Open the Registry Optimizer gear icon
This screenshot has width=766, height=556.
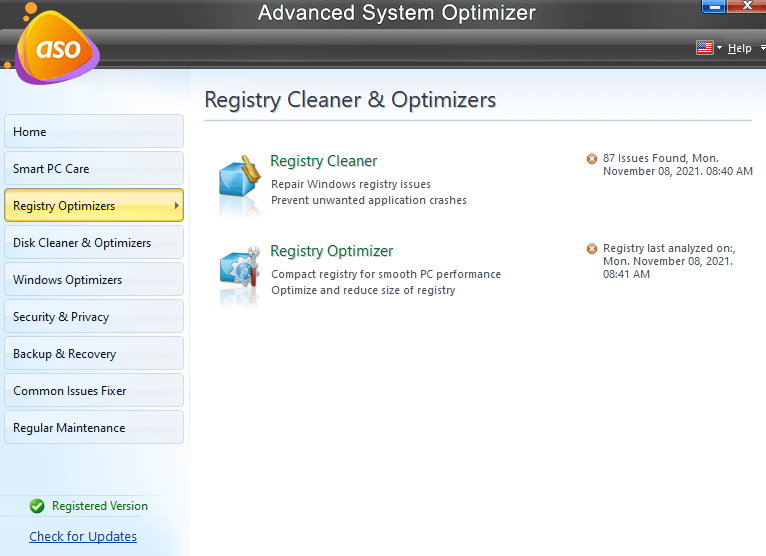pyautogui.click(x=239, y=266)
